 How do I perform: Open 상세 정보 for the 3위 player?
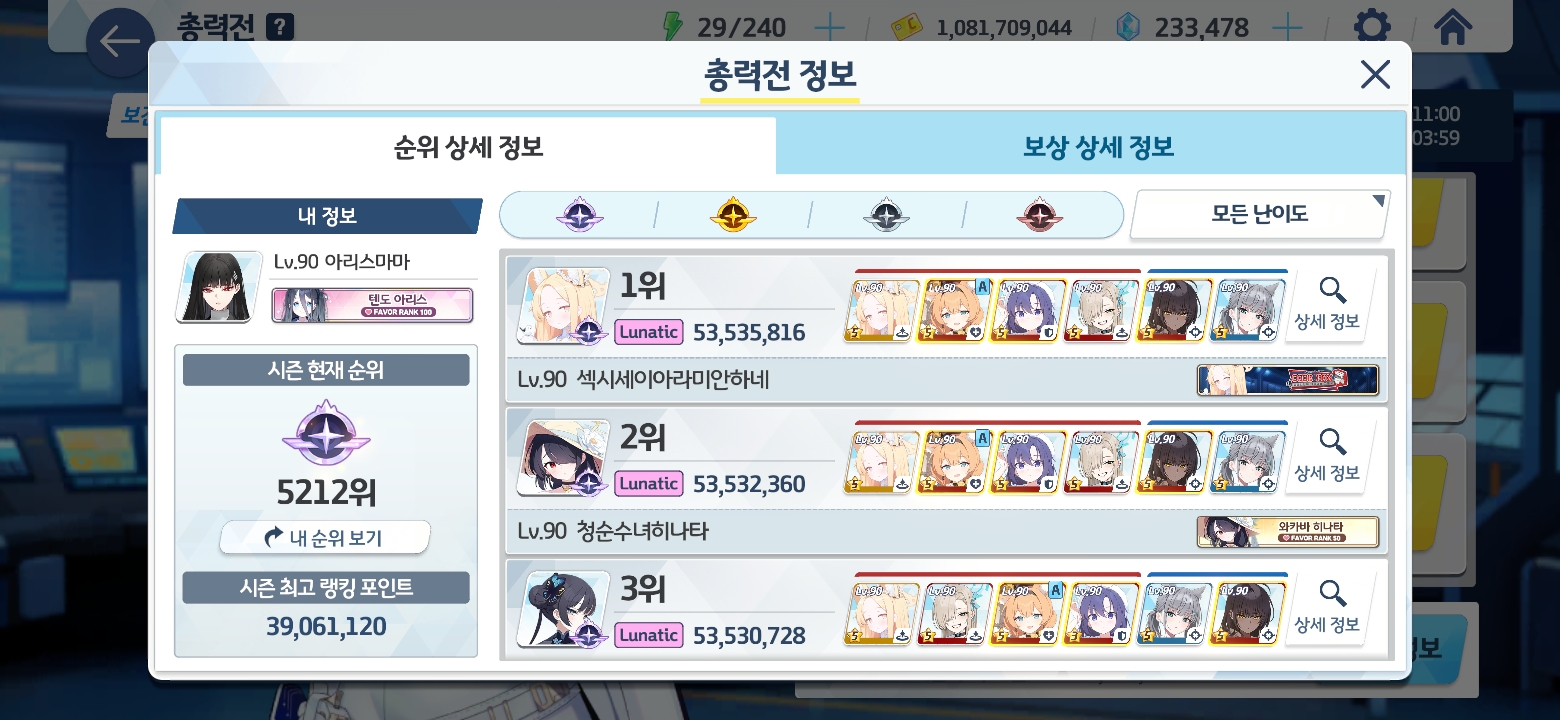pos(1327,607)
